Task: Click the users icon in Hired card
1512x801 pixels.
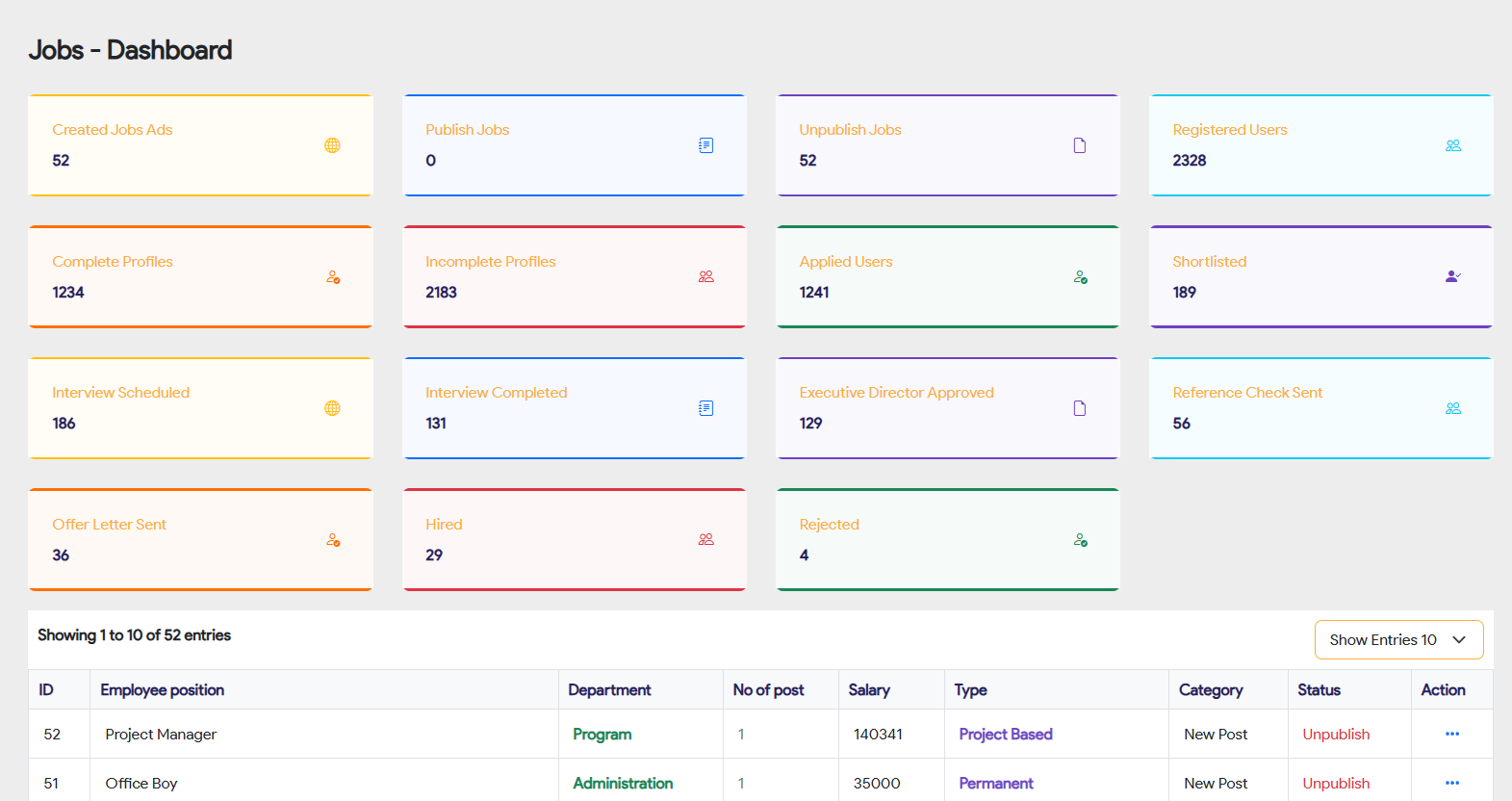Action: click(705, 540)
